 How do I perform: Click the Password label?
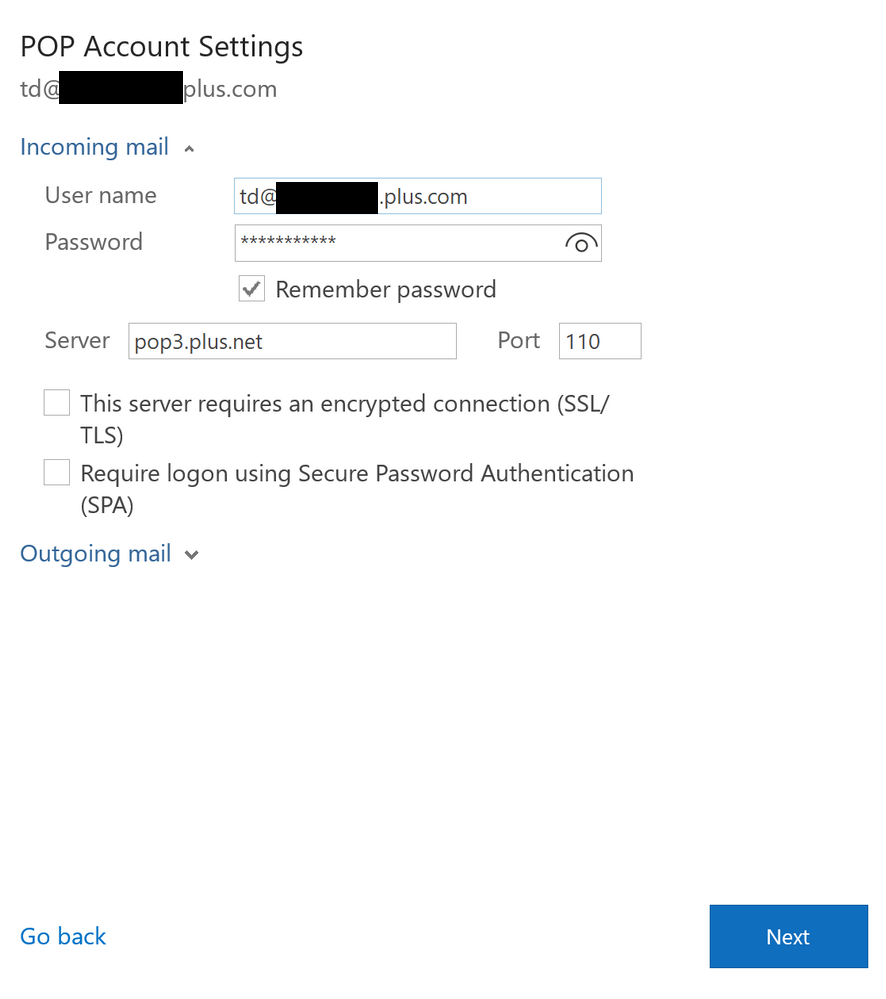(x=93, y=242)
